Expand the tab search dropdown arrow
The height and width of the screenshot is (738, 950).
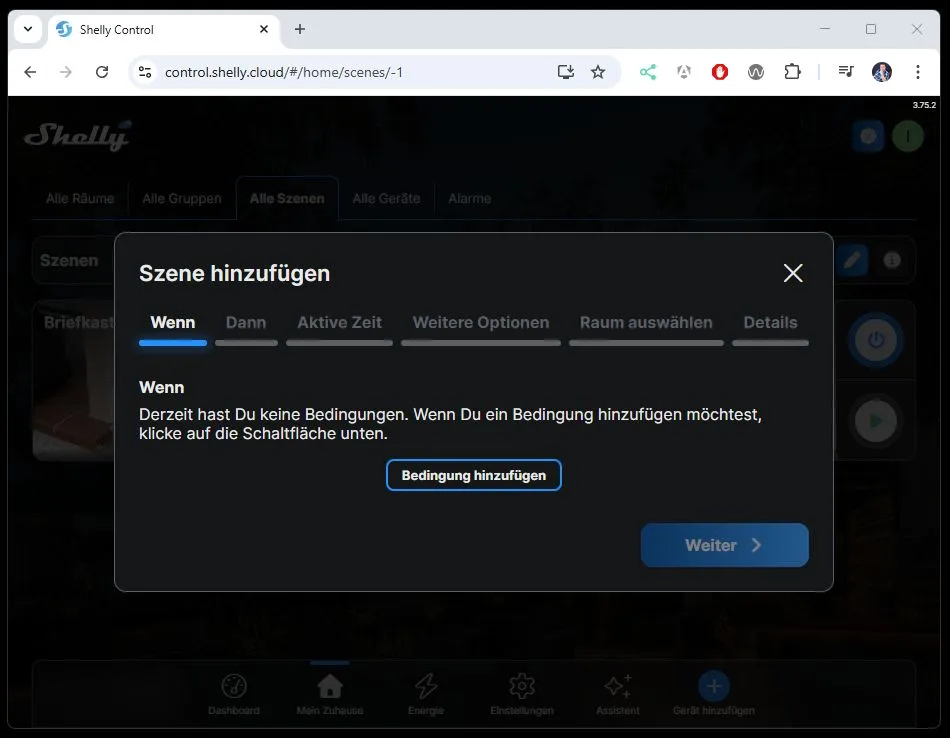tap(28, 29)
